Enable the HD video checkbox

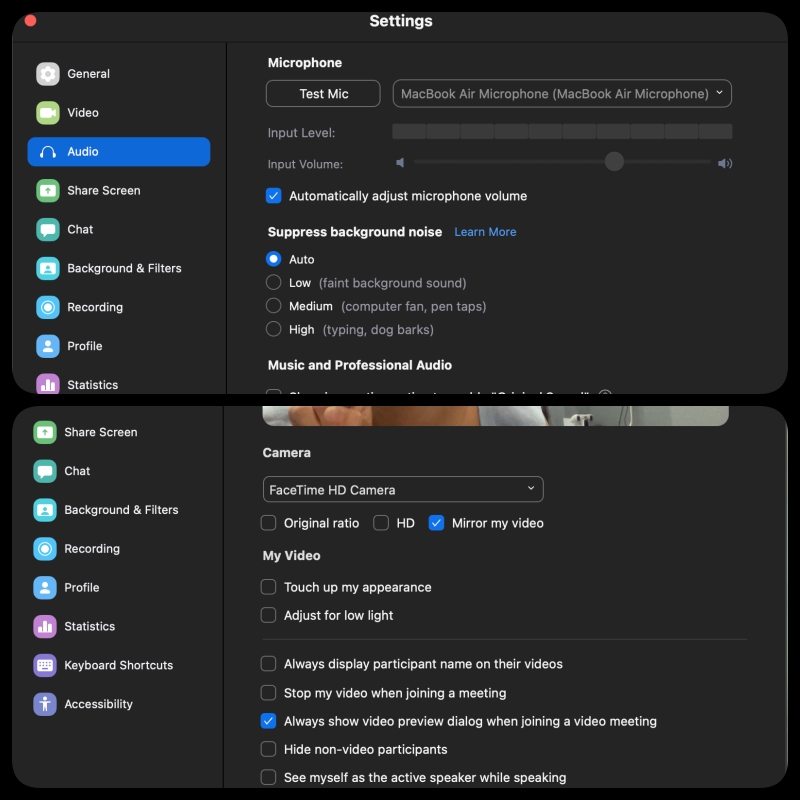click(381, 523)
